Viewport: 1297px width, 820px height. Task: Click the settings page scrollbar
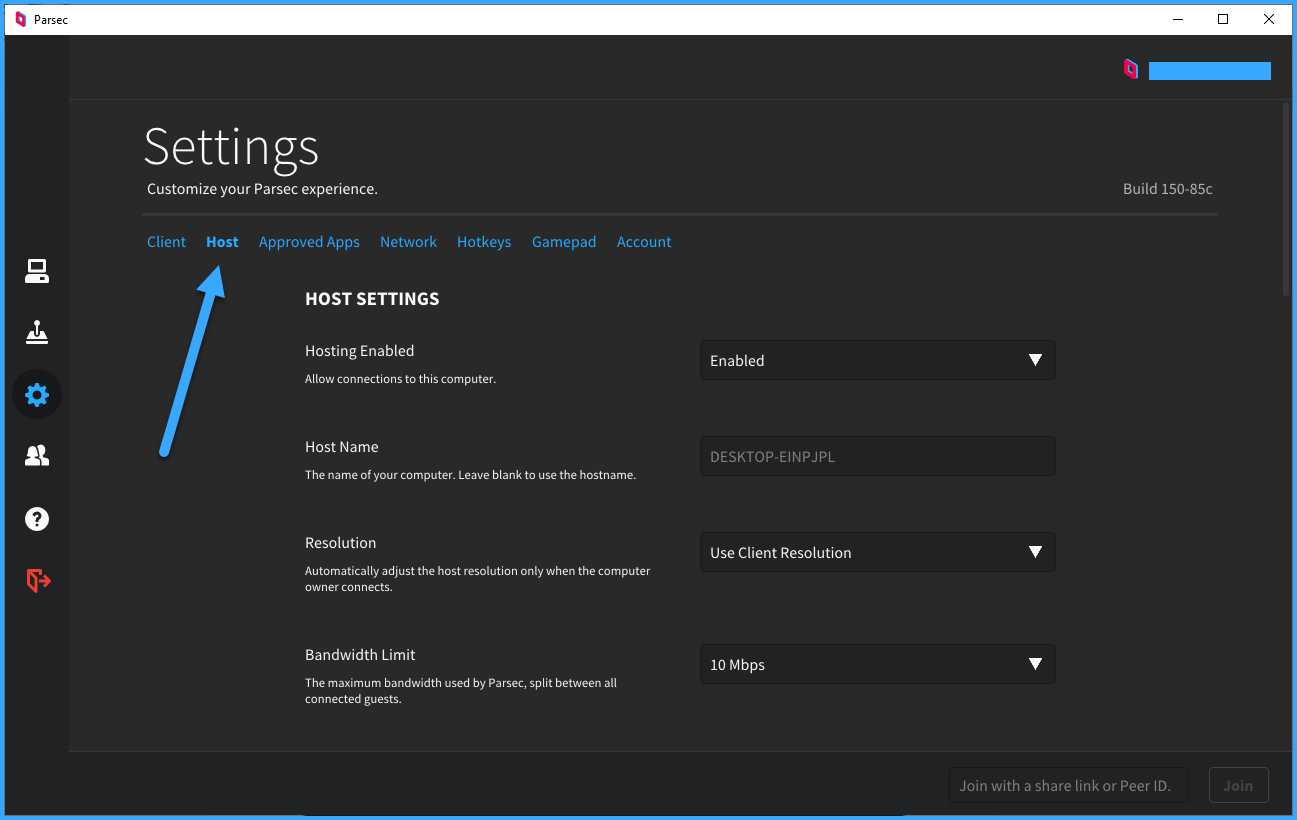pos(1287,199)
